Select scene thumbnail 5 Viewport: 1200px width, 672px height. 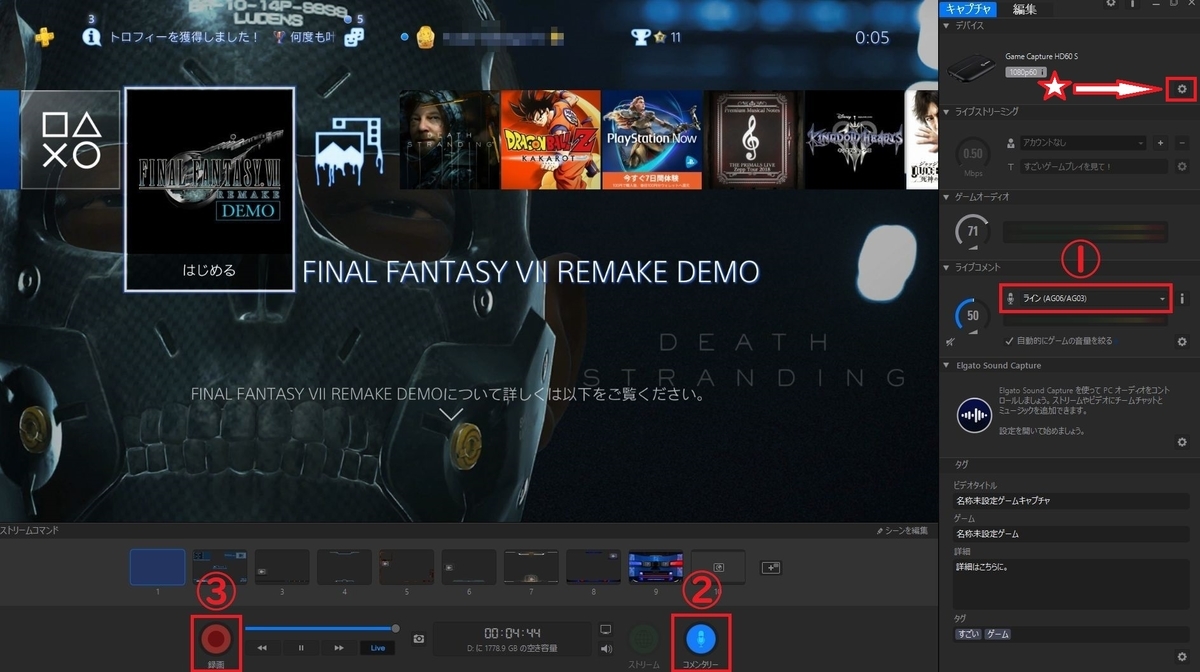point(406,567)
